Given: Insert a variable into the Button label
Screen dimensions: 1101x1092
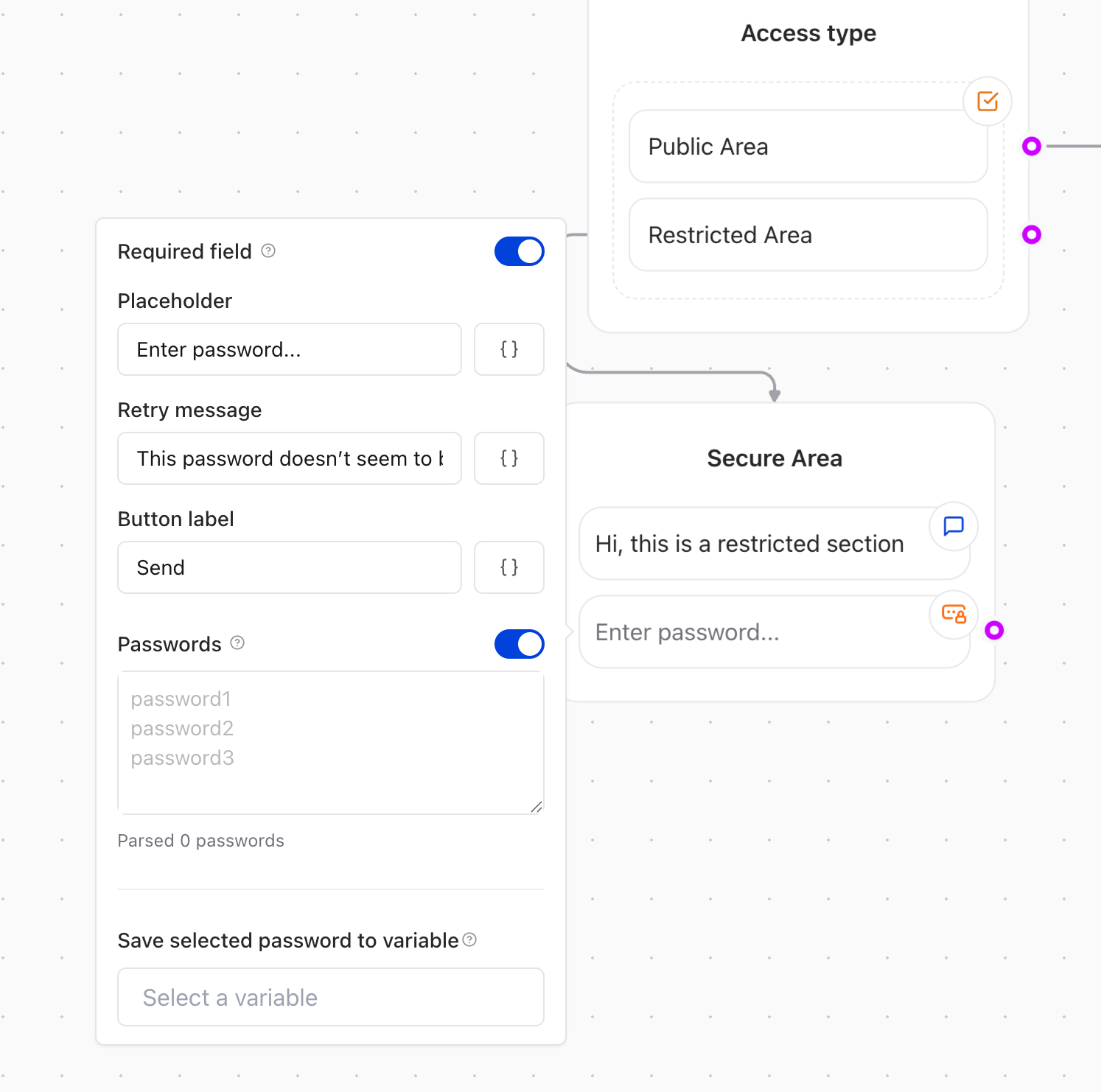Looking at the screenshot, I should tap(508, 567).
